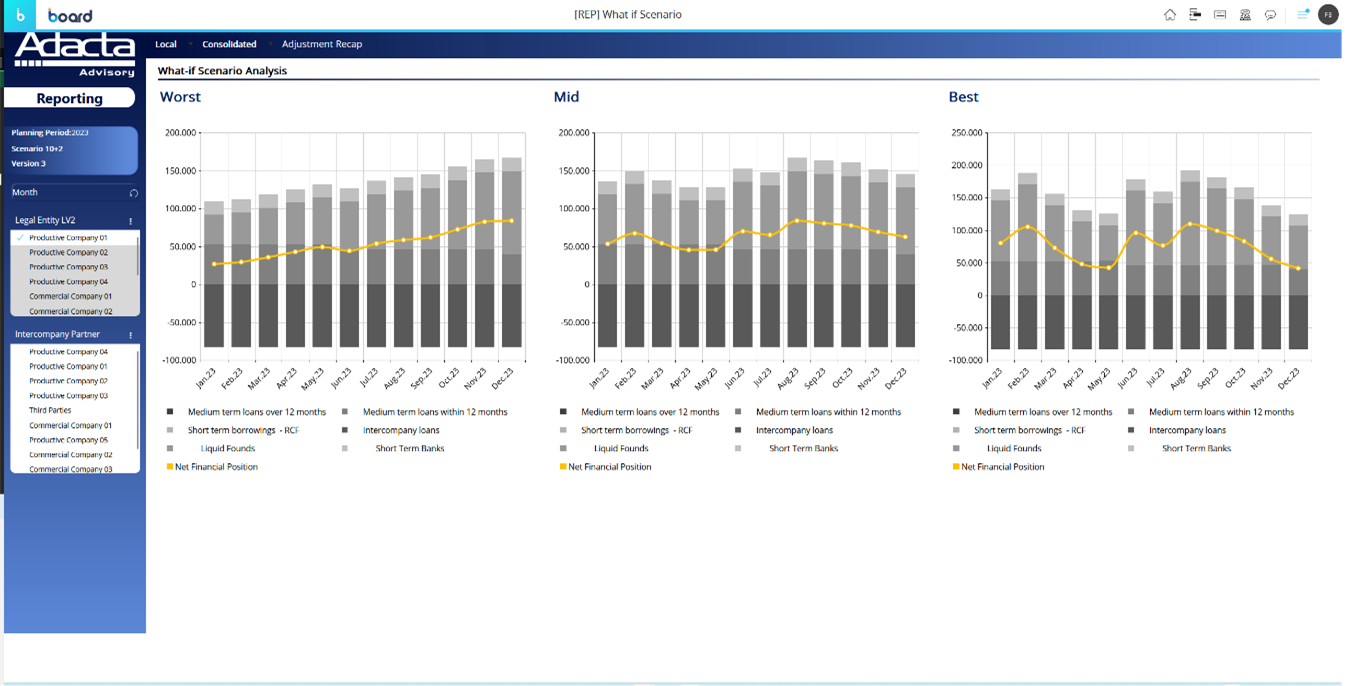Go to the Home icon
The height and width of the screenshot is (686, 1361).
click(x=1170, y=15)
